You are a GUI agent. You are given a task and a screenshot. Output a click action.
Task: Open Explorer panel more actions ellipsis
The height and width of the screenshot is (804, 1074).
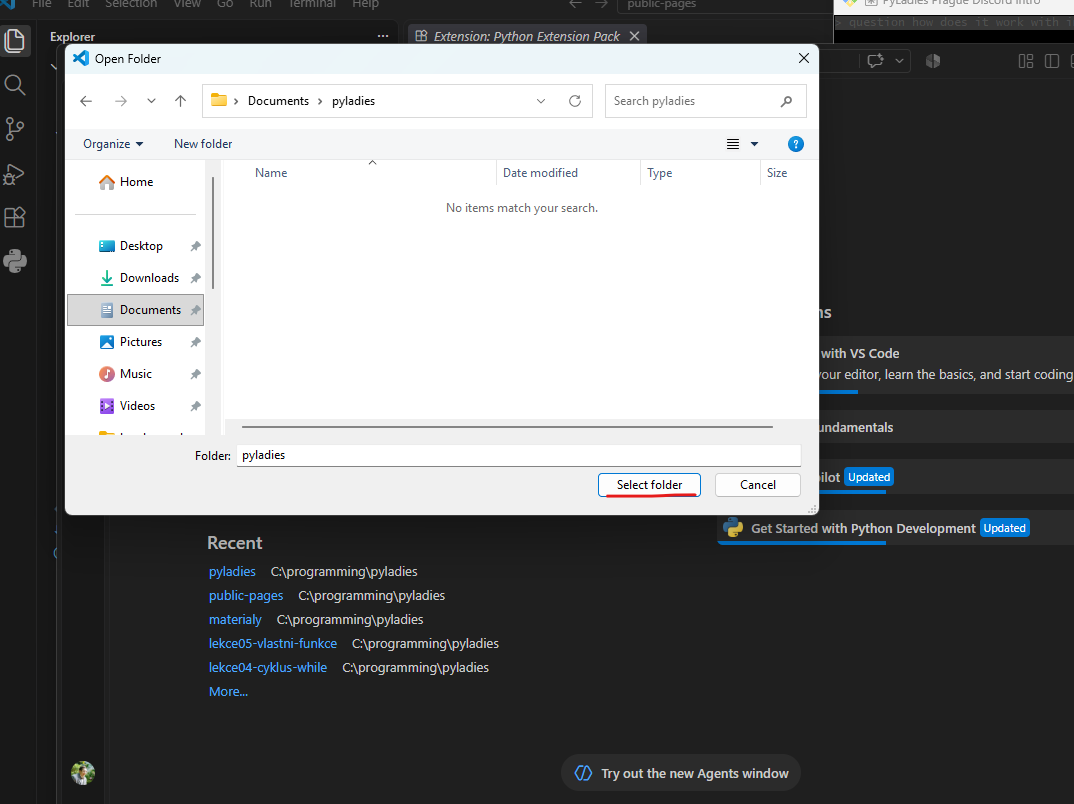click(383, 36)
